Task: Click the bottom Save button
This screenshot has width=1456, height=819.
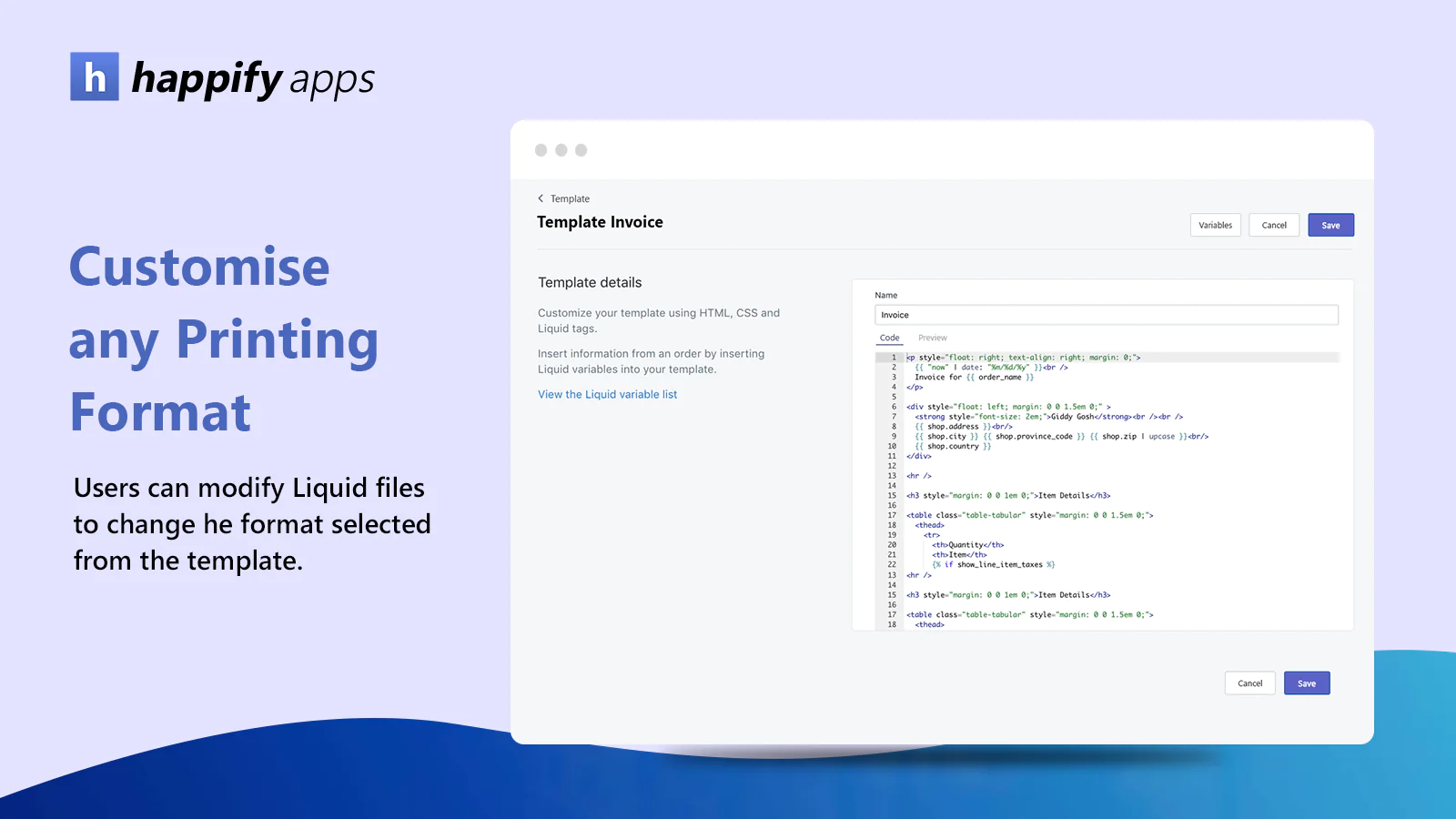Action: [x=1307, y=683]
